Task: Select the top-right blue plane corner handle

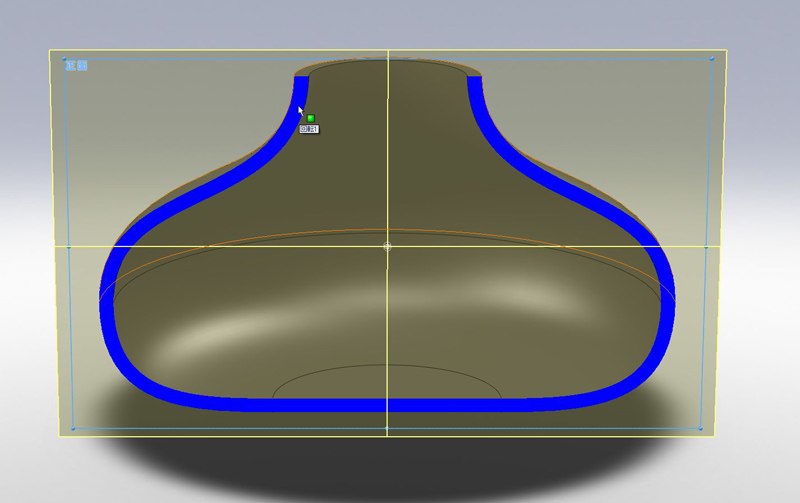Action: click(712, 59)
